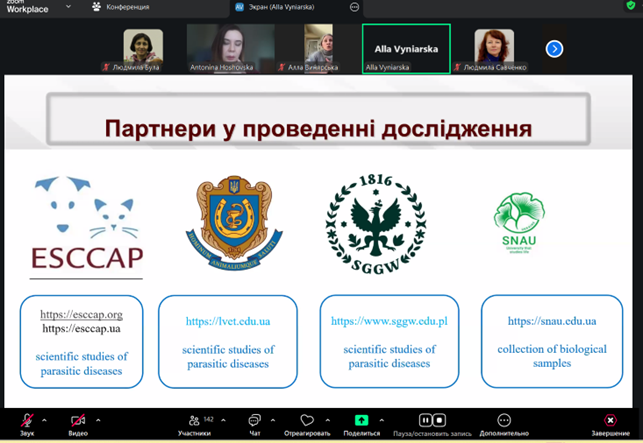
Task: Unmute the microphone (Звук) icon
Action: pos(28,421)
